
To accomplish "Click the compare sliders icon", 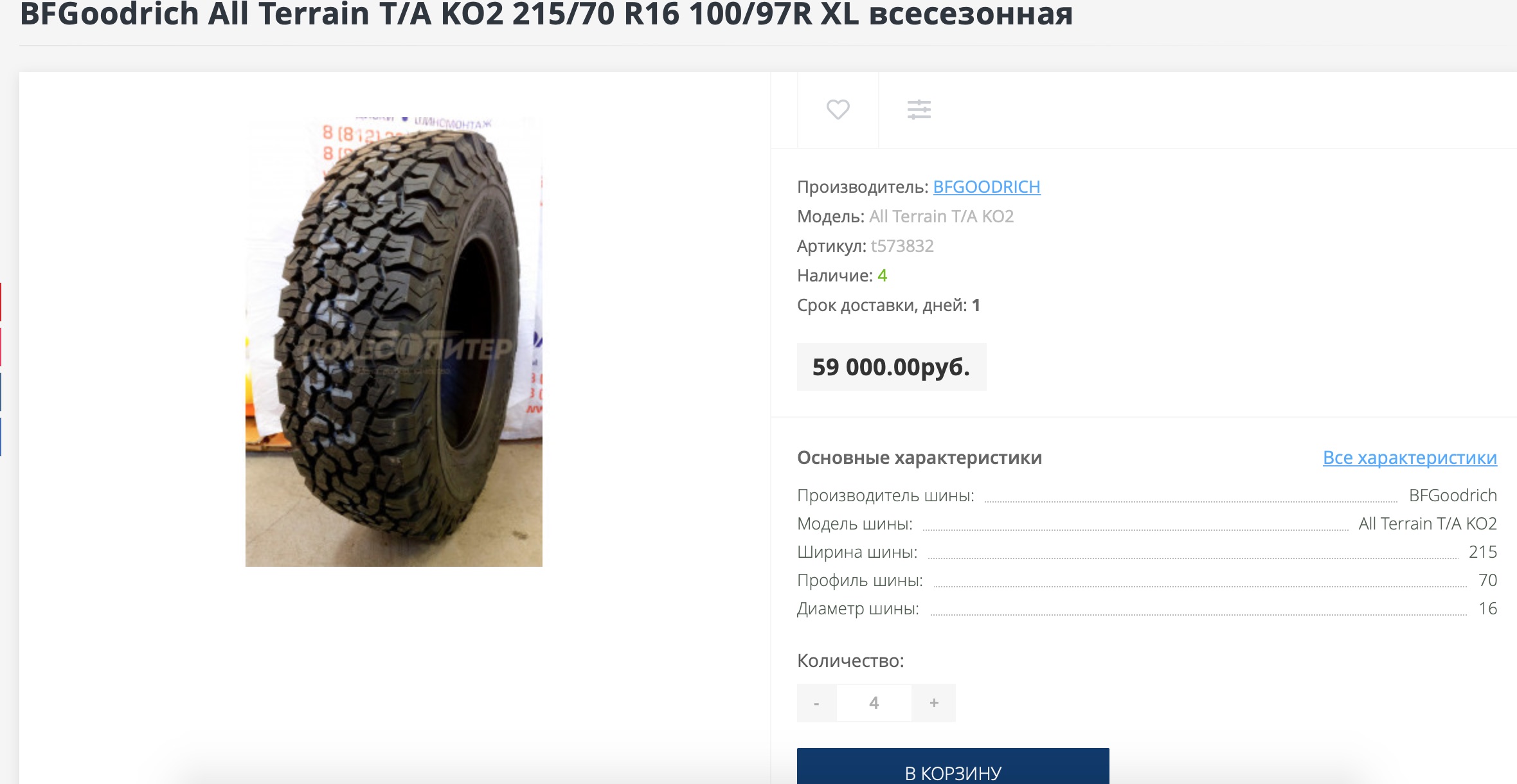I will (x=919, y=109).
